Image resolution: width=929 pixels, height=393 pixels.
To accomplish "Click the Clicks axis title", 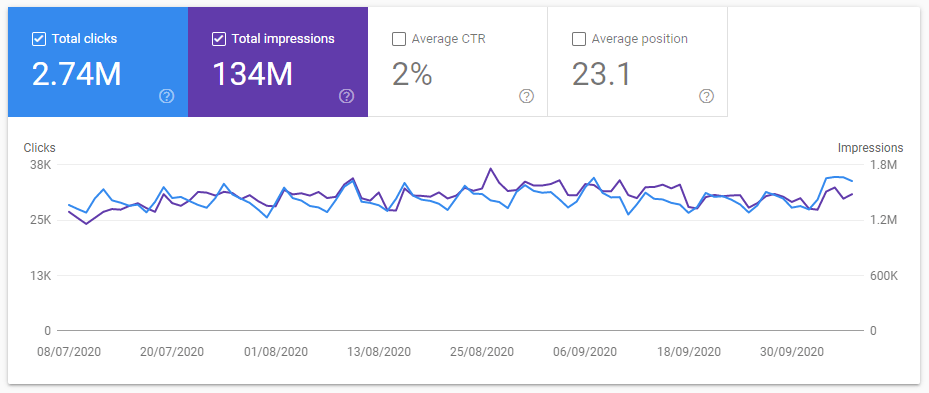I will [x=40, y=148].
